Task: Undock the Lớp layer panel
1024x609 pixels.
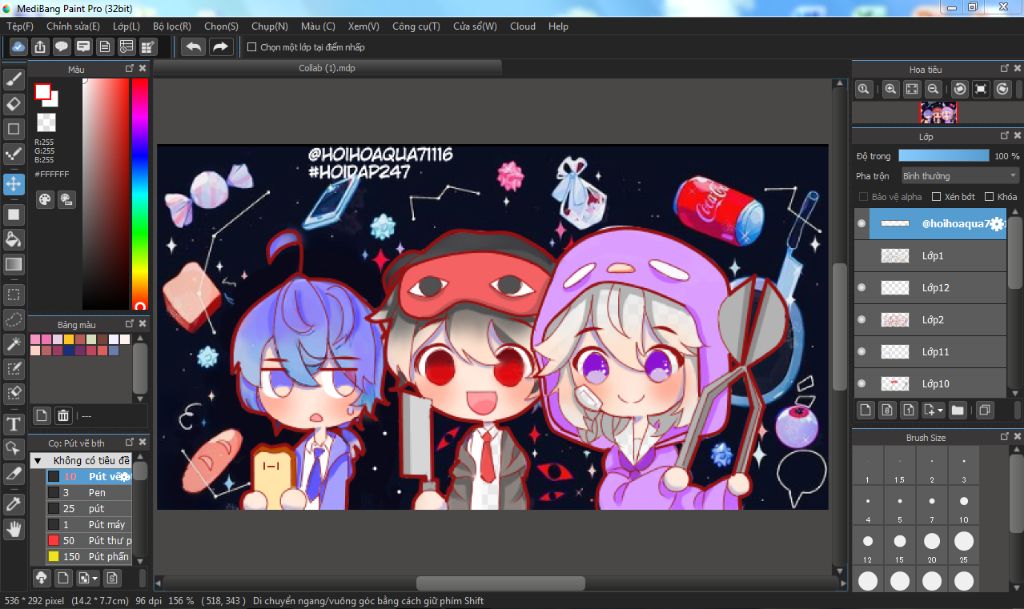Action: (x=1004, y=136)
